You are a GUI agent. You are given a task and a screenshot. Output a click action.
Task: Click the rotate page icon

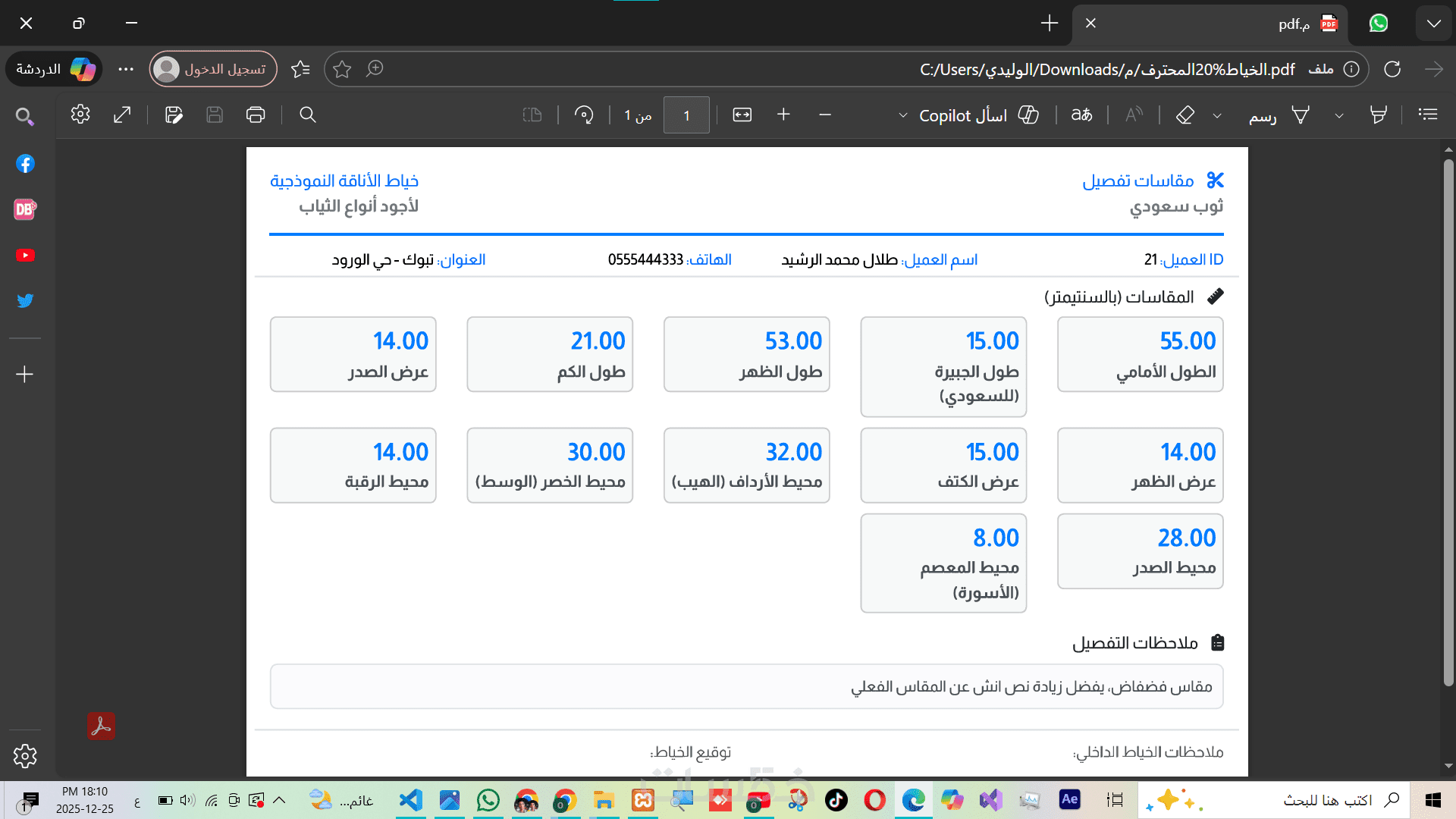[x=584, y=115]
